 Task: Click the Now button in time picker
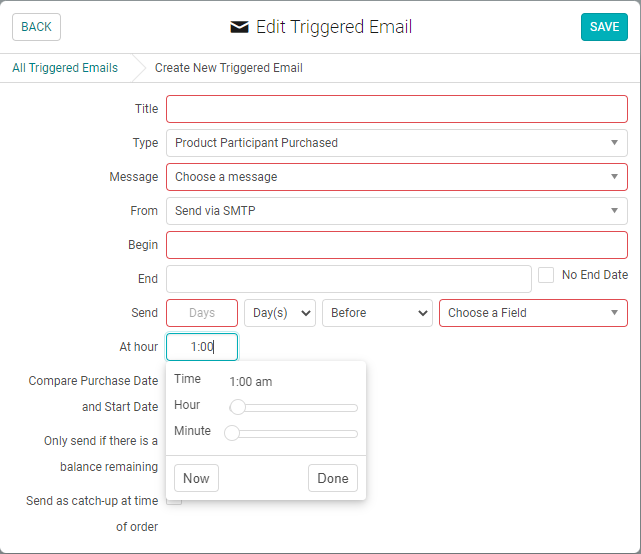(x=196, y=478)
